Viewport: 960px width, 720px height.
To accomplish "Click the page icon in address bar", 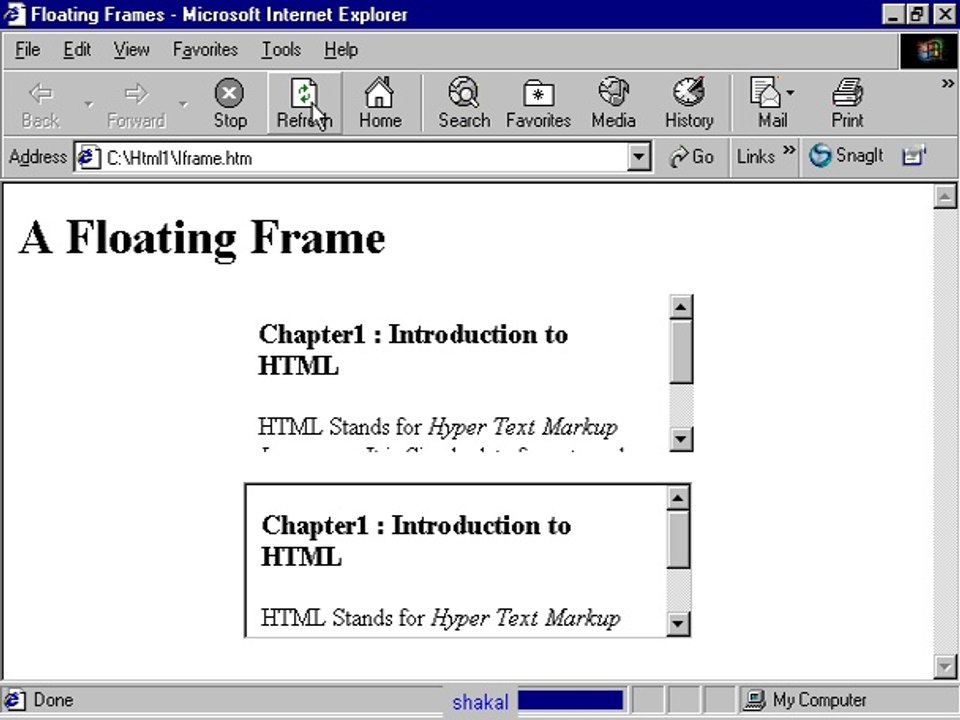I will (89, 157).
